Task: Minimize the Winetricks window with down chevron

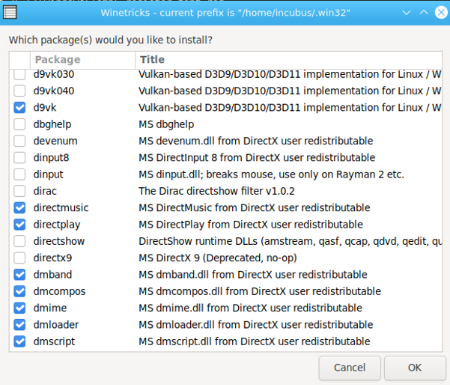Action: click(x=406, y=13)
